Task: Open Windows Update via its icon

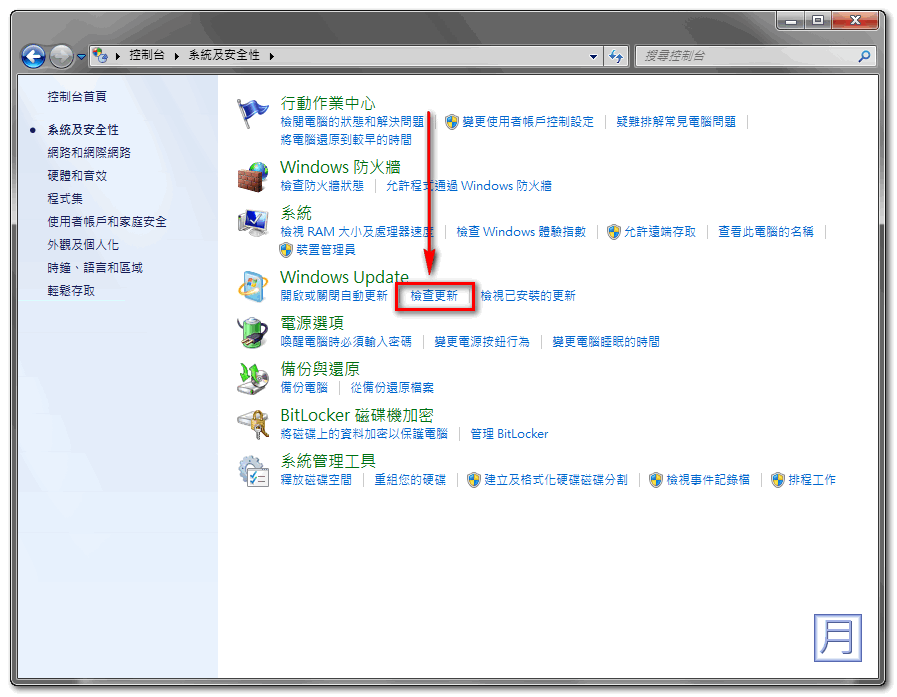Action: pos(252,285)
